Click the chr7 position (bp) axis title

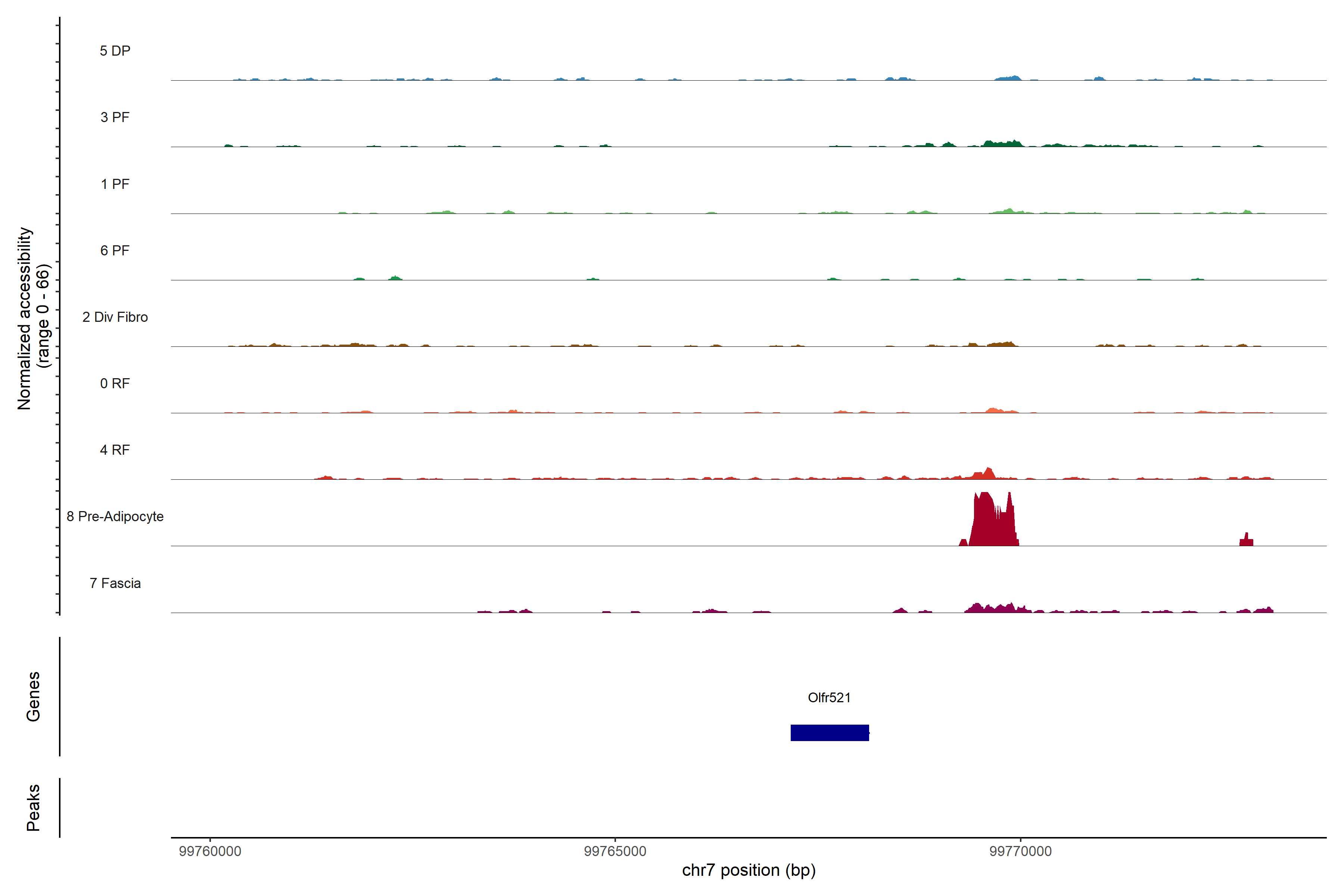click(x=749, y=870)
